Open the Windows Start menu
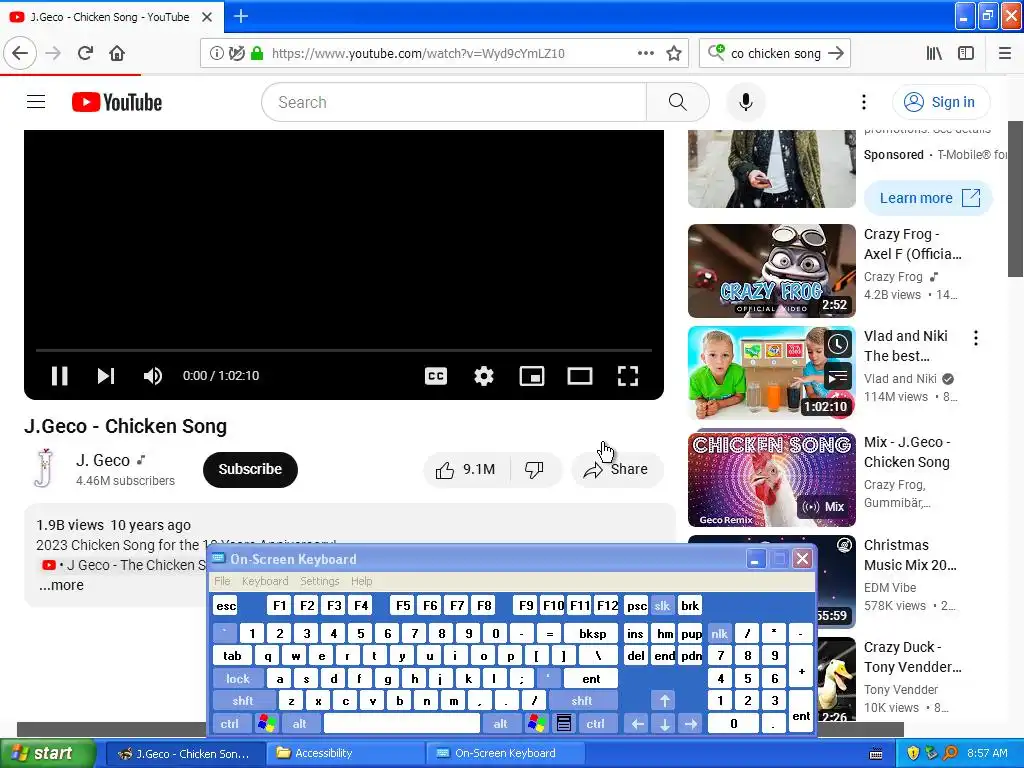1024x768 pixels. (46, 754)
